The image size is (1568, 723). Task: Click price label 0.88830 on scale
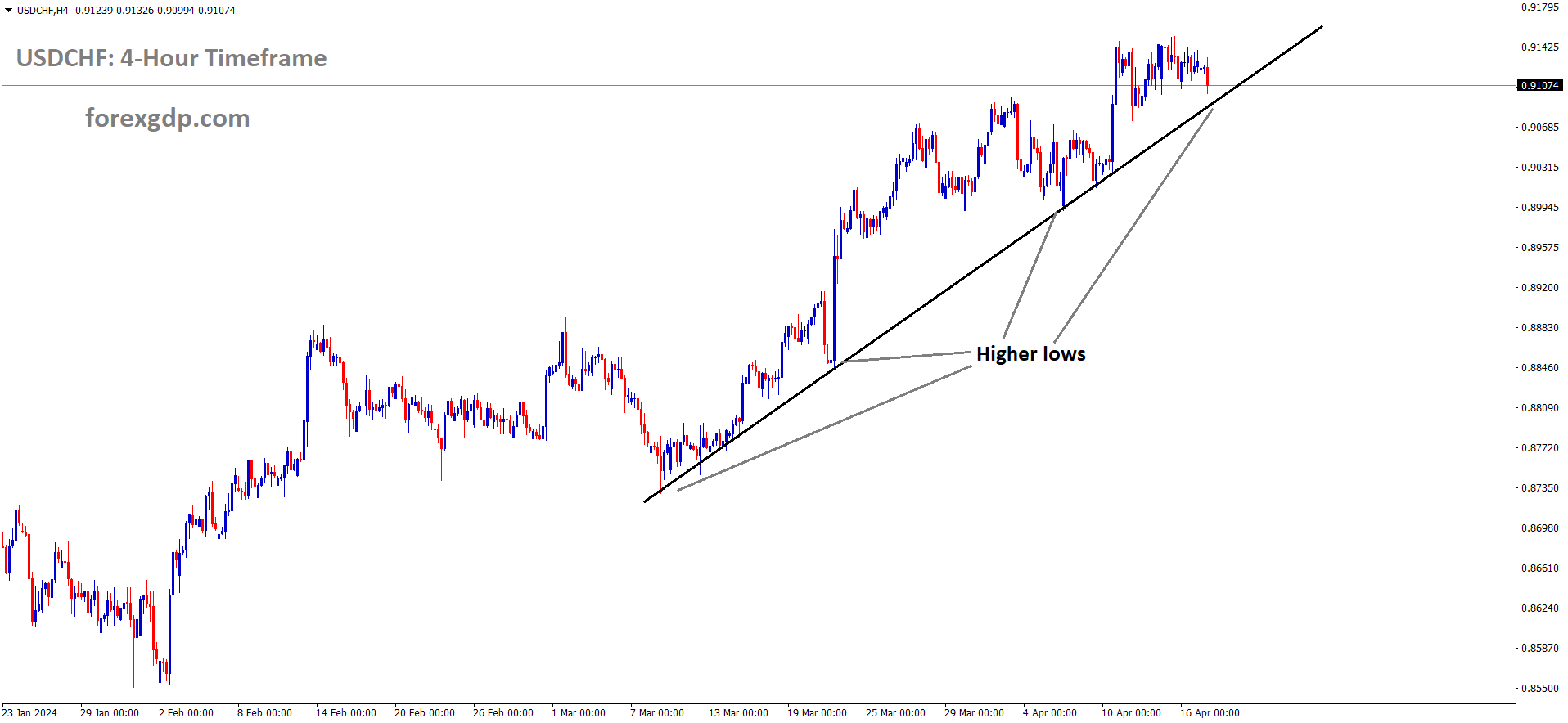pyautogui.click(x=1539, y=328)
